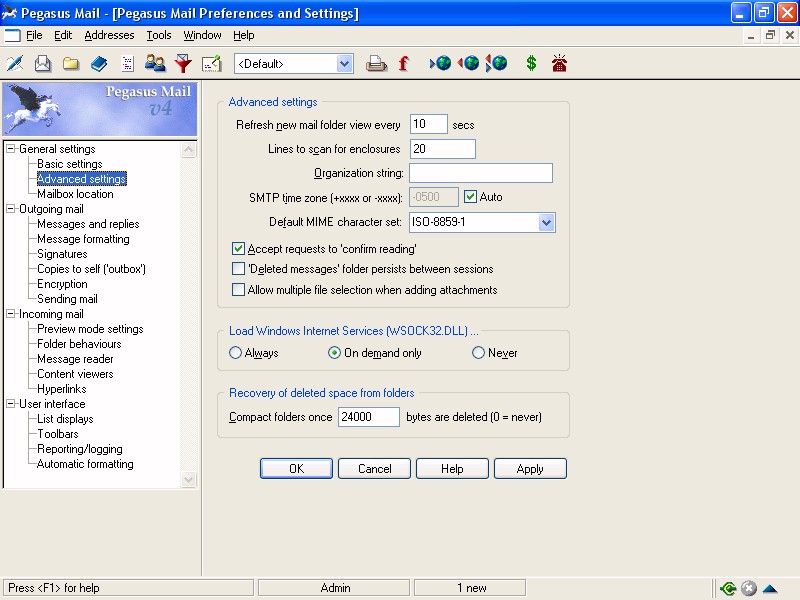Enable multiple file selection when adding attachments

(x=238, y=289)
